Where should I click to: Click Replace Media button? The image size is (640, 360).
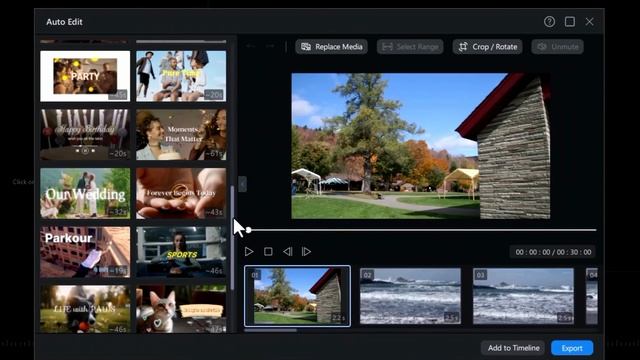coord(331,47)
